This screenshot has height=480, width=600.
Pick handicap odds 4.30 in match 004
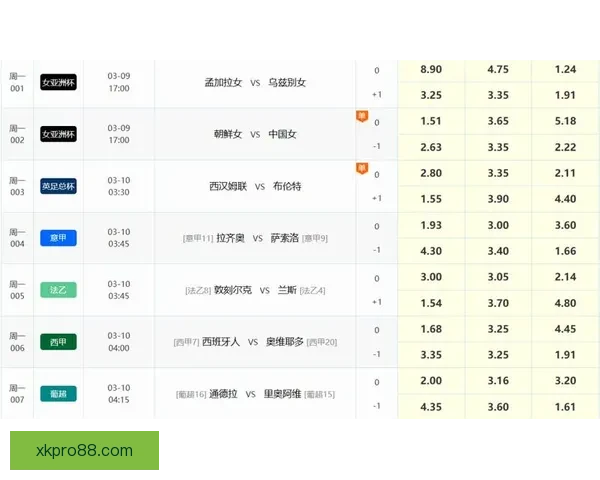(431, 251)
